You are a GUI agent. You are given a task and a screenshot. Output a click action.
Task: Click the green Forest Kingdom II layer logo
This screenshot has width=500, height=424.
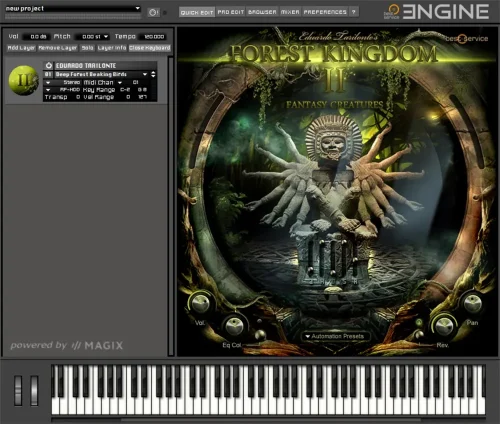23,80
